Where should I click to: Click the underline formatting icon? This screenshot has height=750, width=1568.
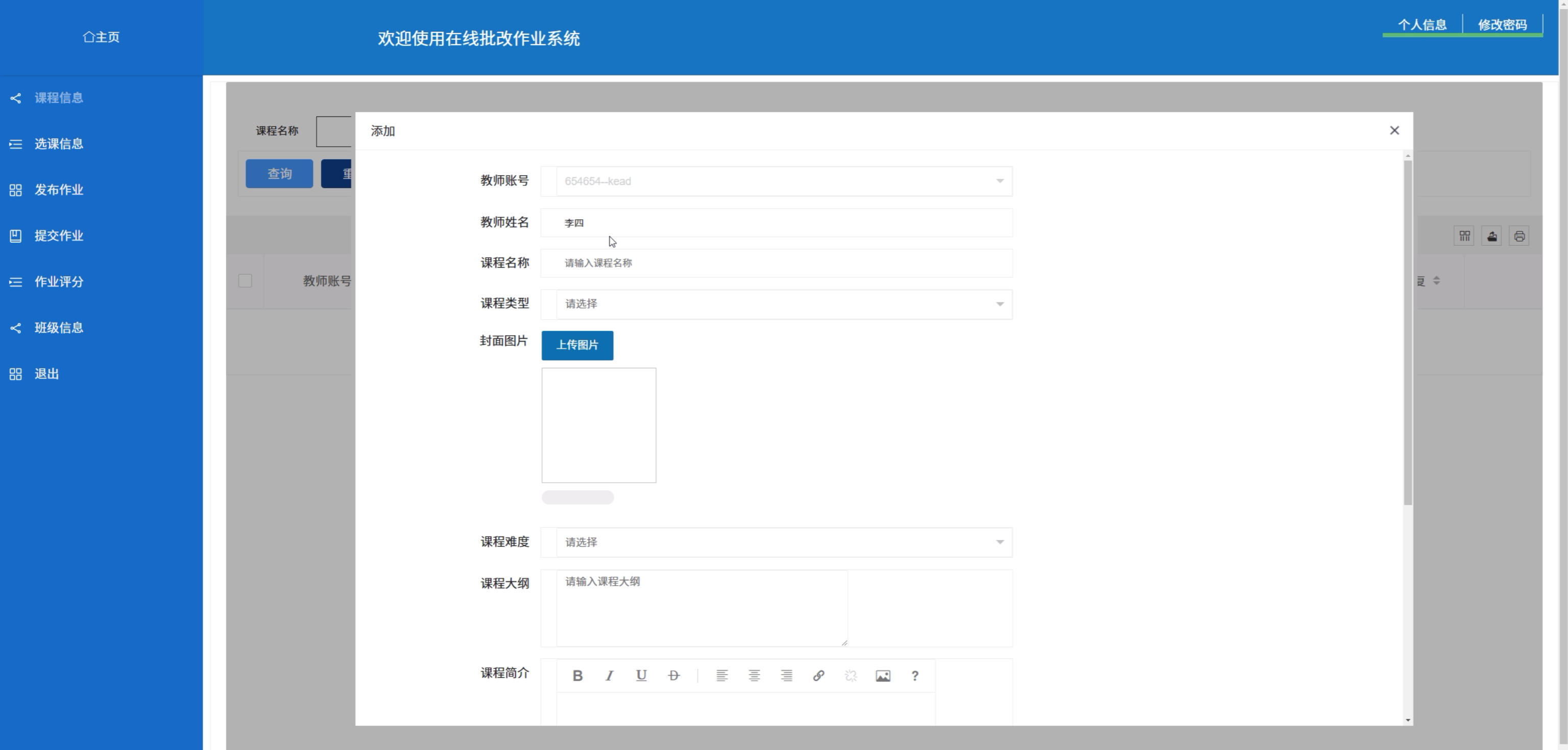[x=641, y=675]
